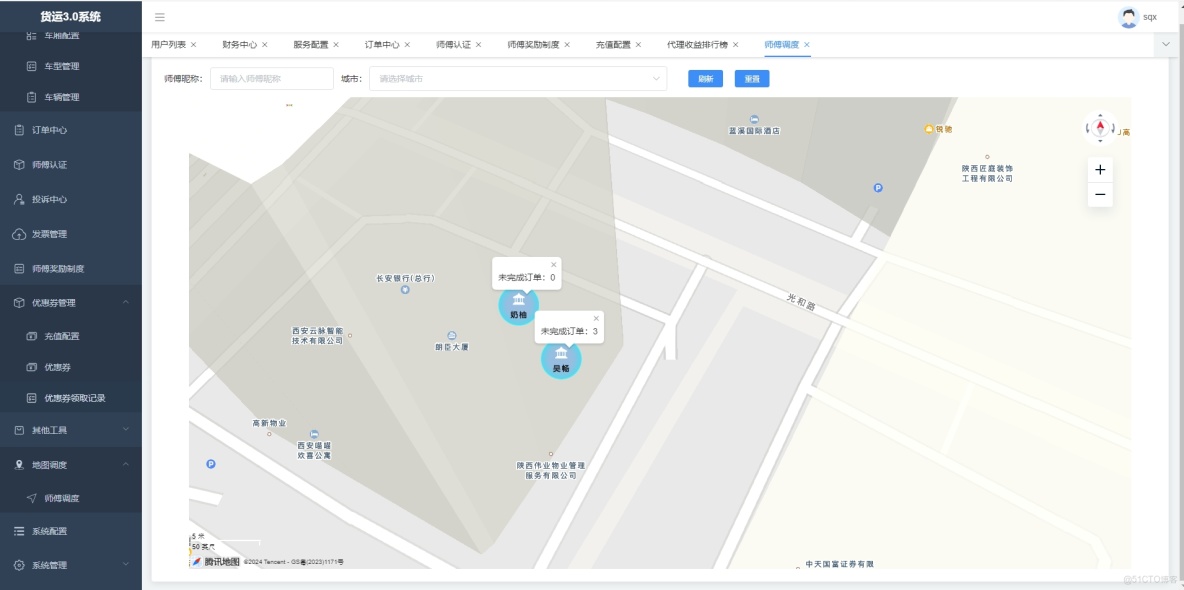Open the 城市 city selection dropdown
The height and width of the screenshot is (590, 1184).
(516, 78)
